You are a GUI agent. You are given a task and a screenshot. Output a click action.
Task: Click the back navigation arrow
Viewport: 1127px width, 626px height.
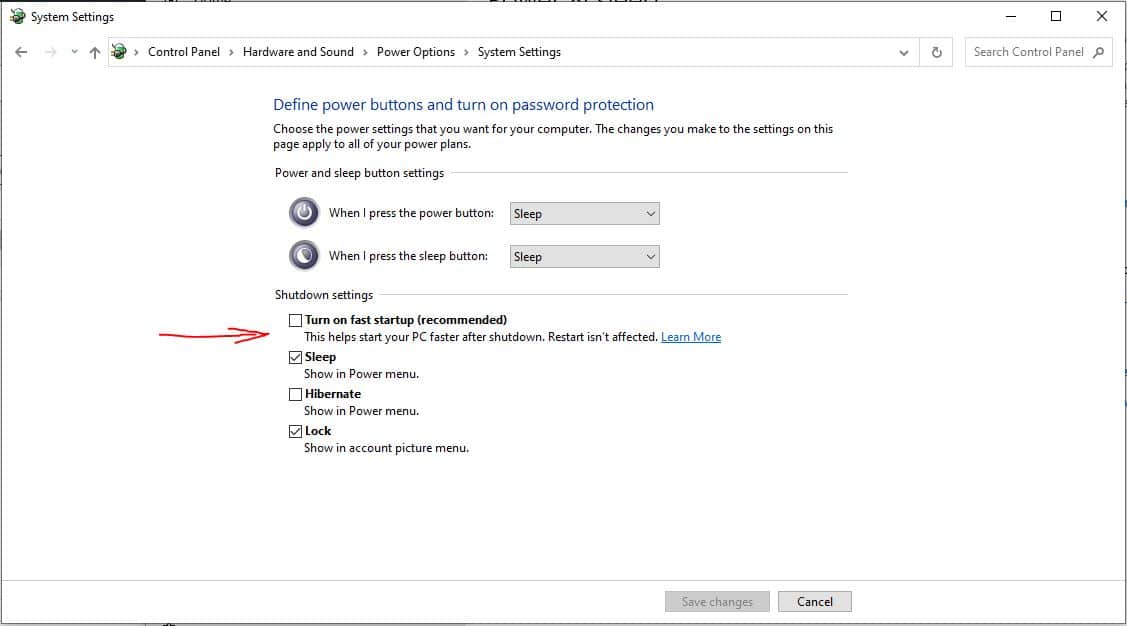(21, 53)
